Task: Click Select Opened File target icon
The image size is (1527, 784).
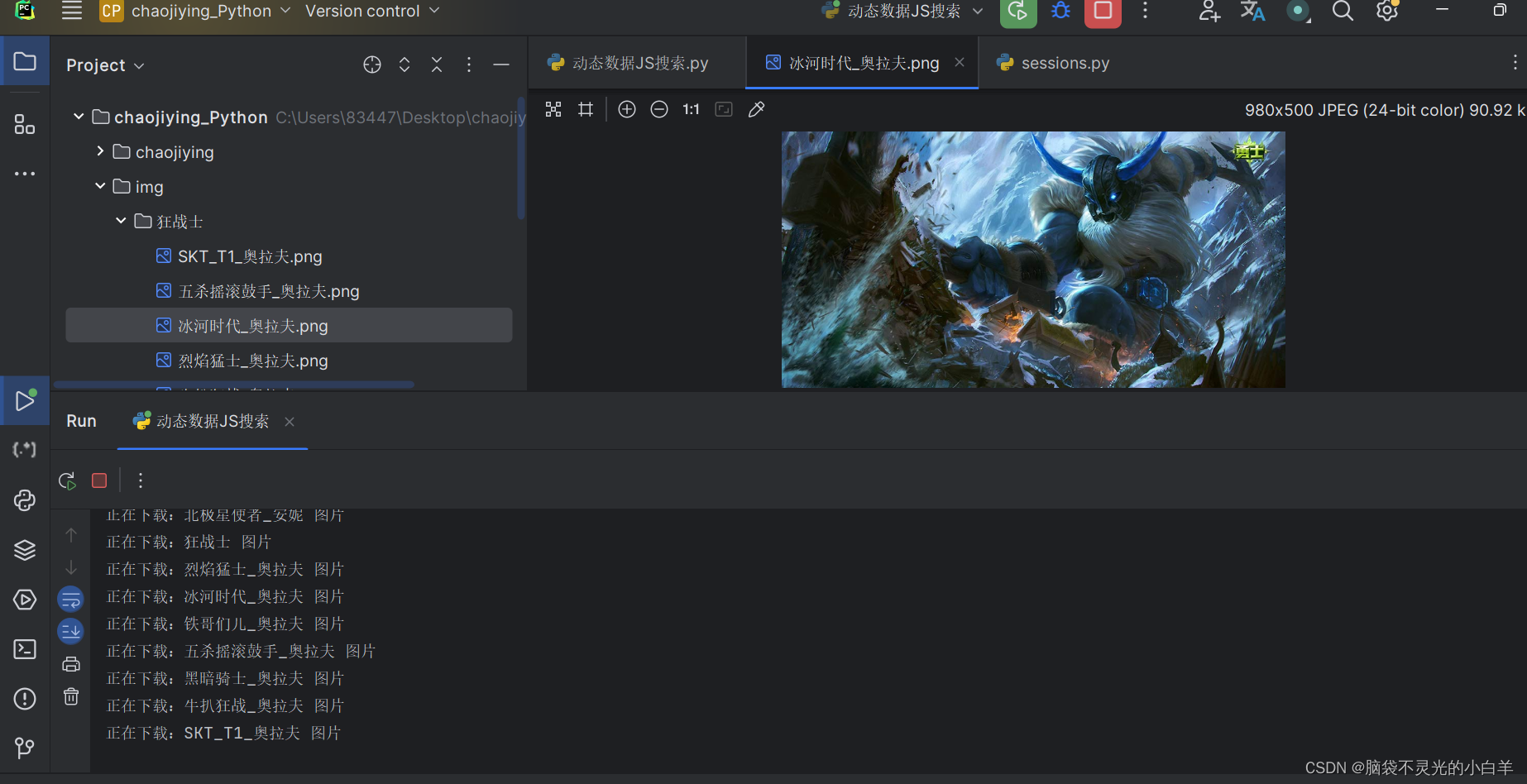Action: pos(372,65)
